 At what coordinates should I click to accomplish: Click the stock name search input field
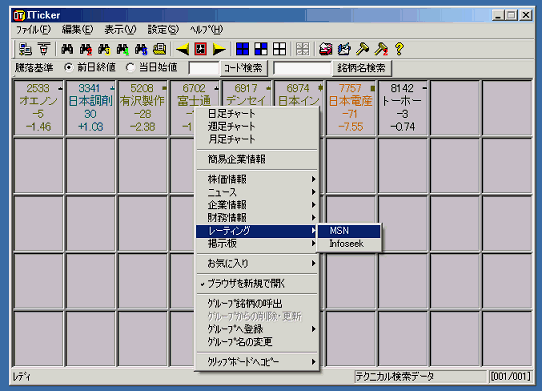tap(302, 68)
